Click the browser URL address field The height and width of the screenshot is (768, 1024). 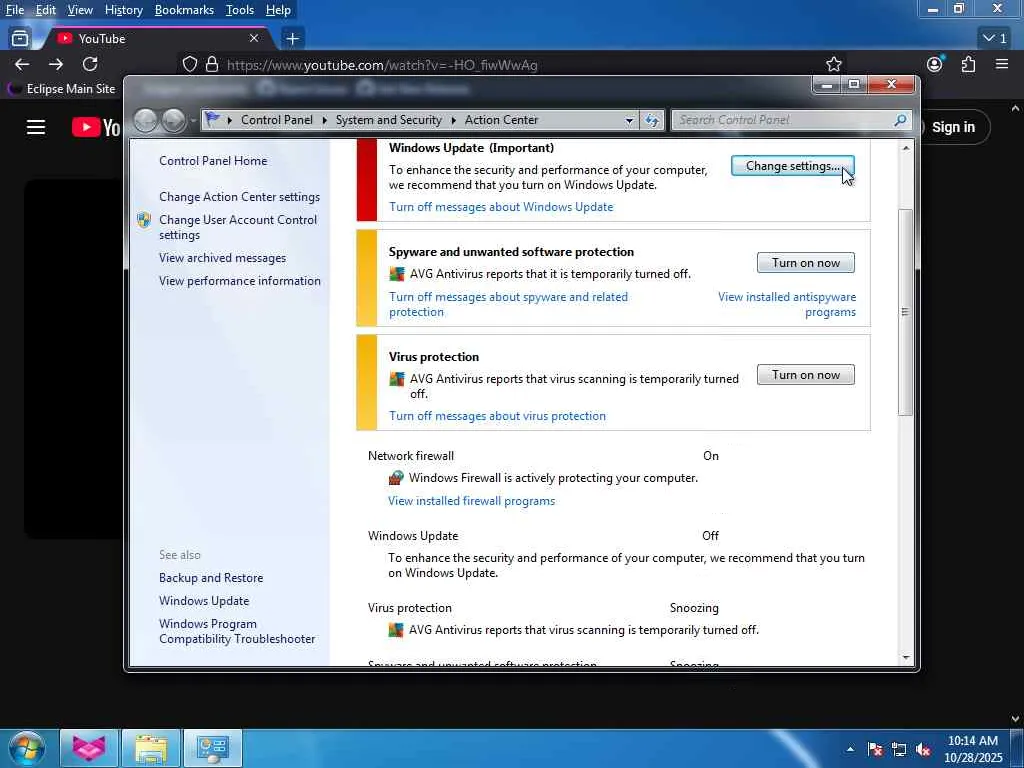coord(509,65)
